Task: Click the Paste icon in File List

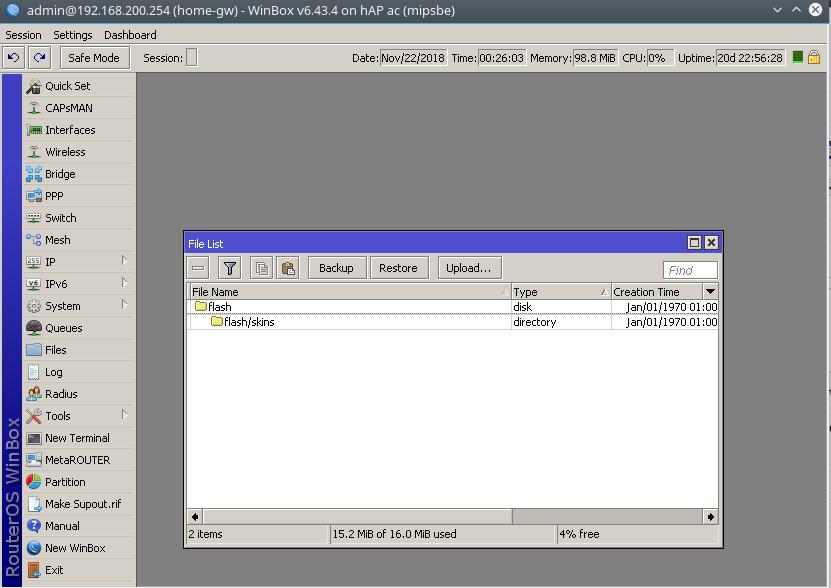Action: pos(288,268)
